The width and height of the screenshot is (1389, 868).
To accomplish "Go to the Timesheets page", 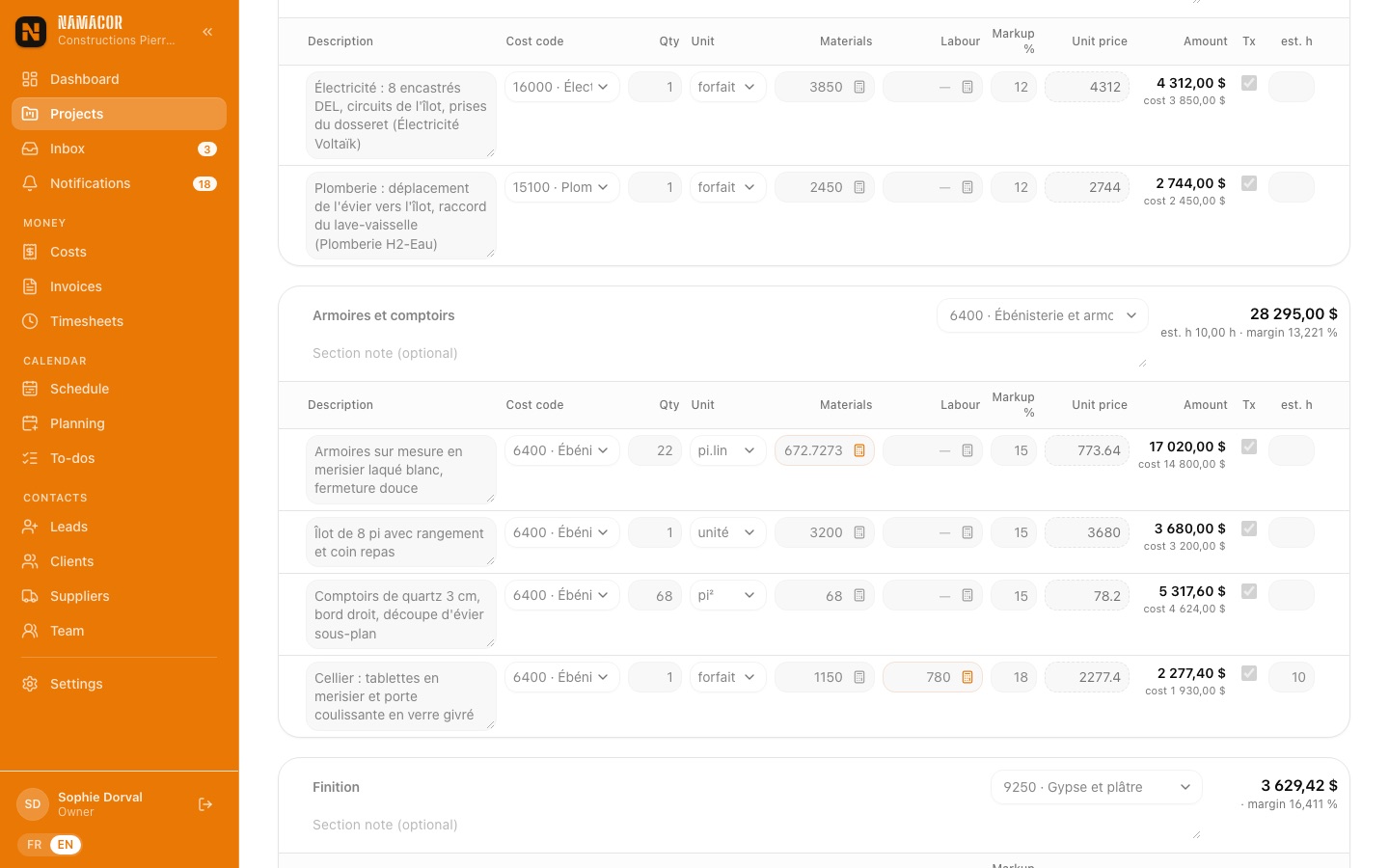I will (x=120, y=321).
